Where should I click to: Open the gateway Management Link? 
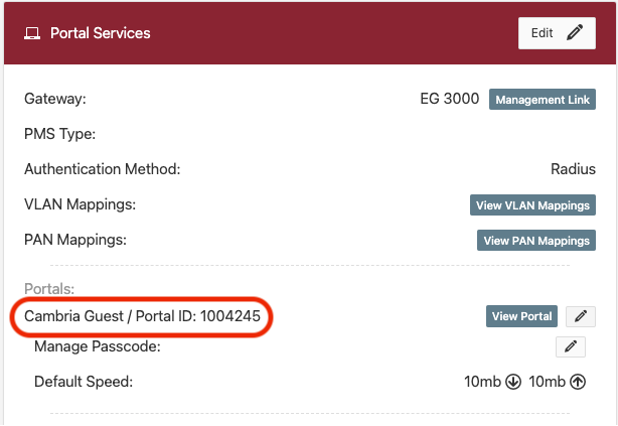[542, 100]
